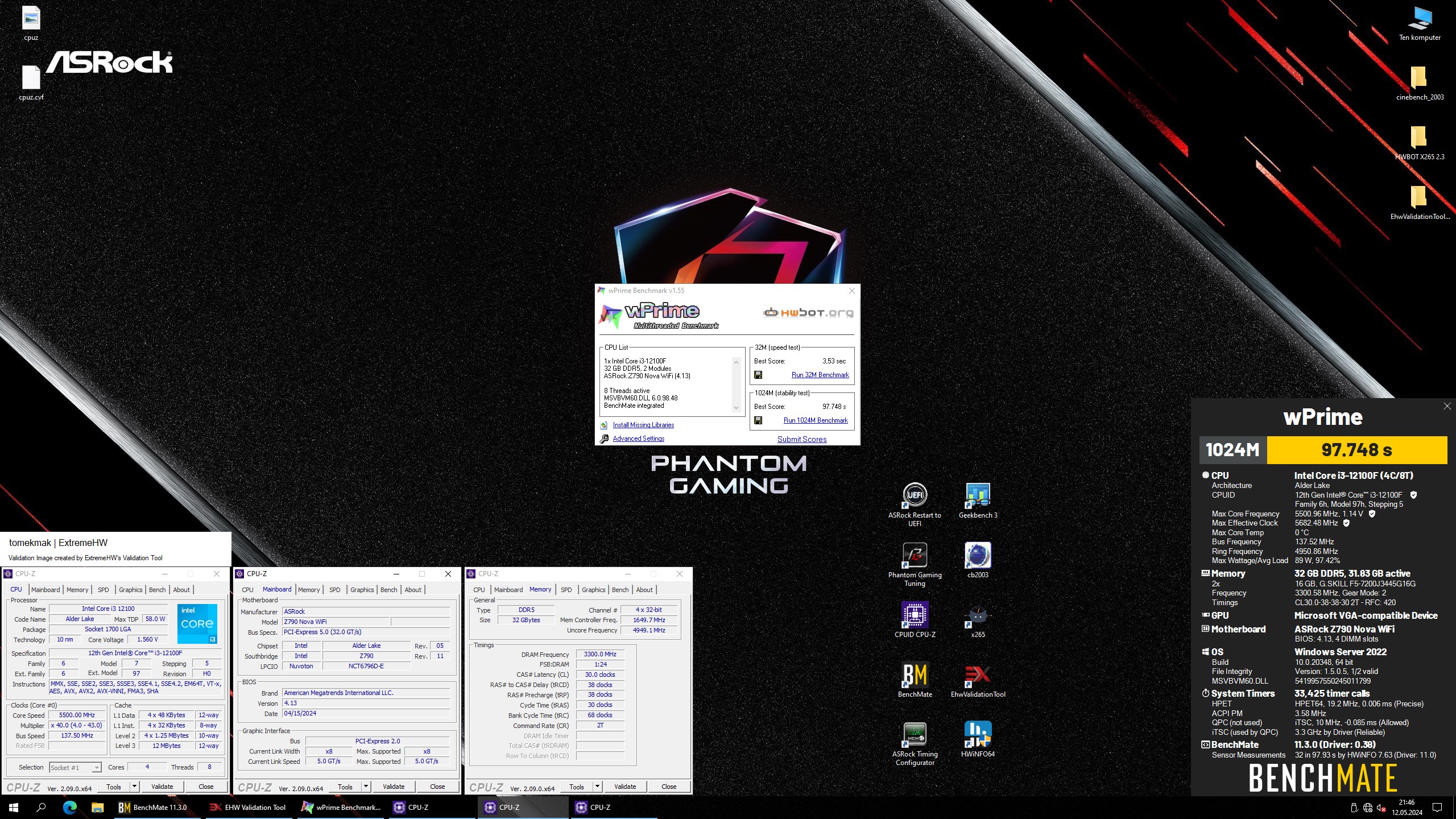Click the shield icon next to CPUID in BenchMate
This screenshot has height=819, width=1456.
tap(1414, 495)
